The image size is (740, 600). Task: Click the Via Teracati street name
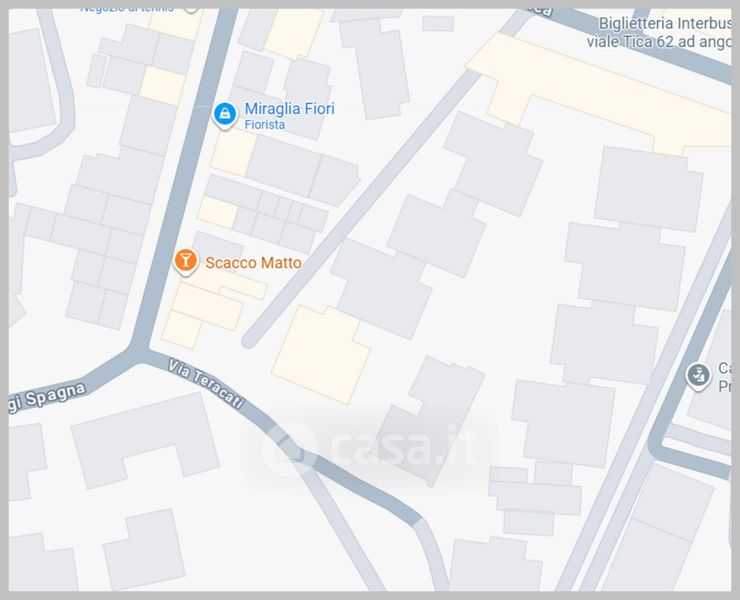point(207,384)
